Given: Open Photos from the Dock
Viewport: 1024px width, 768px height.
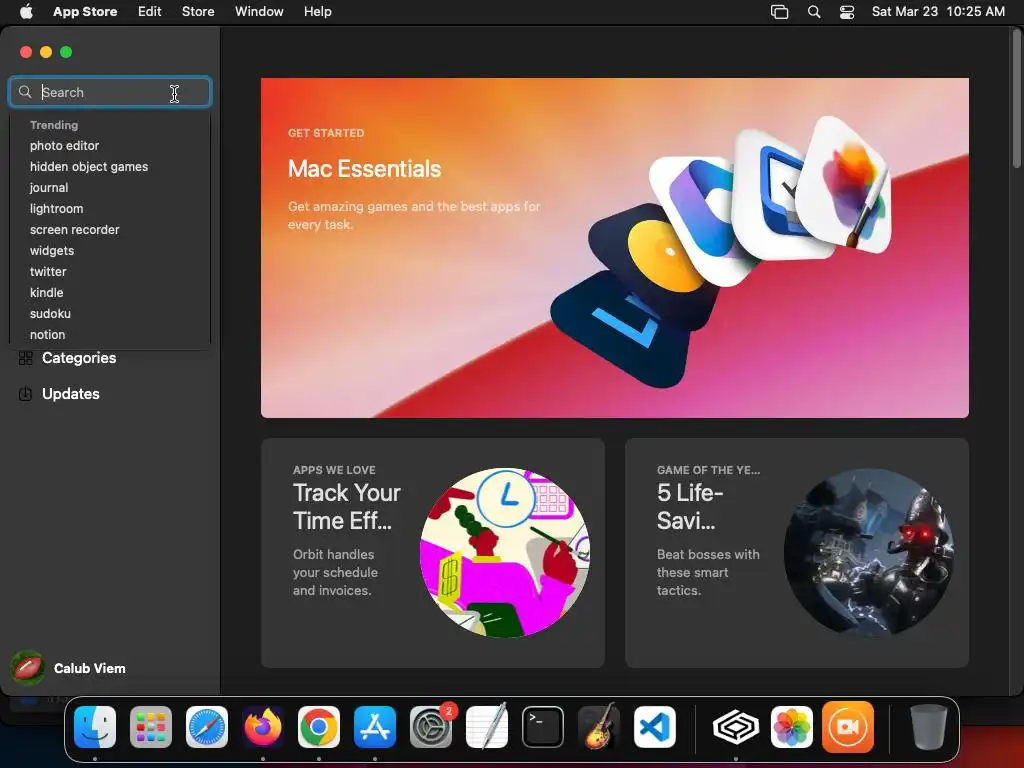Looking at the screenshot, I should (x=792, y=727).
